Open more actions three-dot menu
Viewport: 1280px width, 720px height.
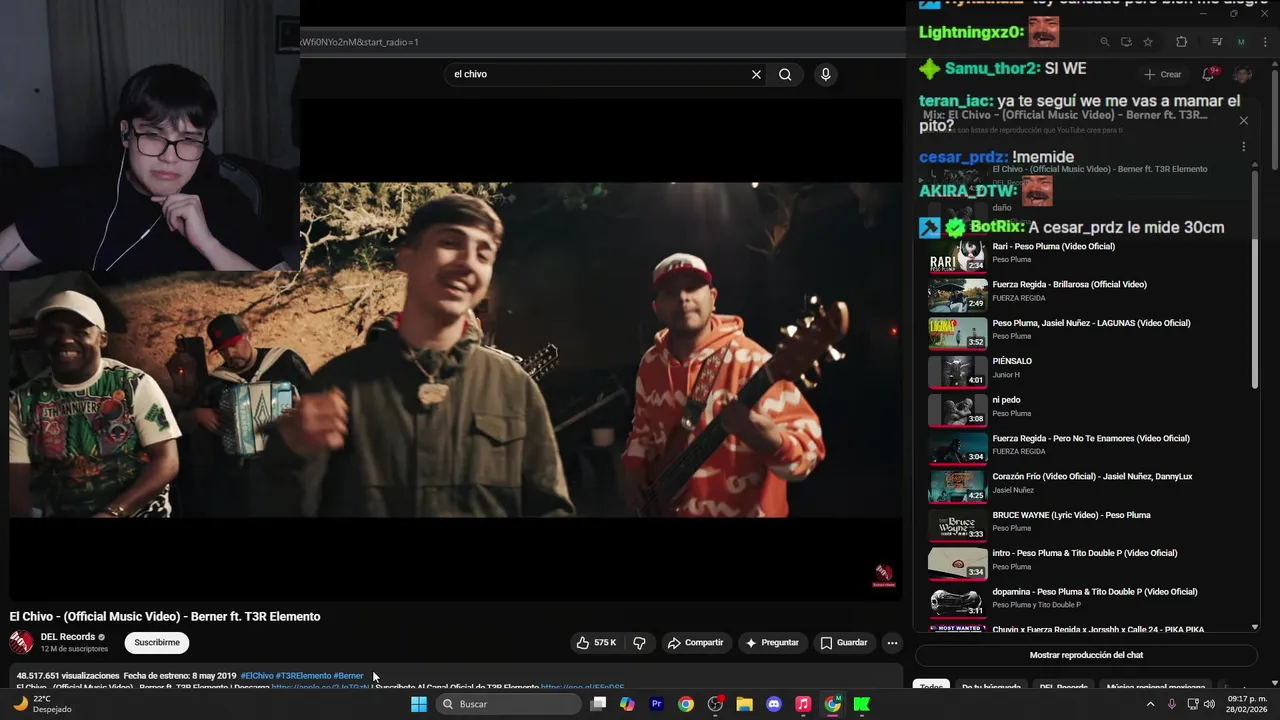tap(892, 643)
